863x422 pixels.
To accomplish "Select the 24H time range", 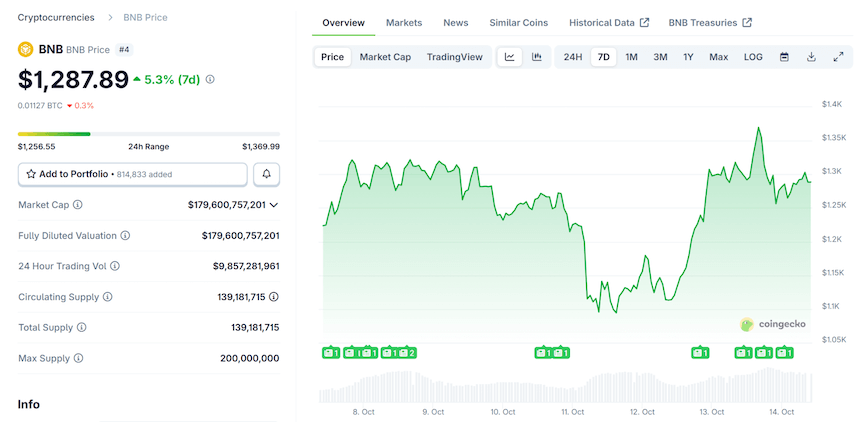I will click(x=573, y=57).
